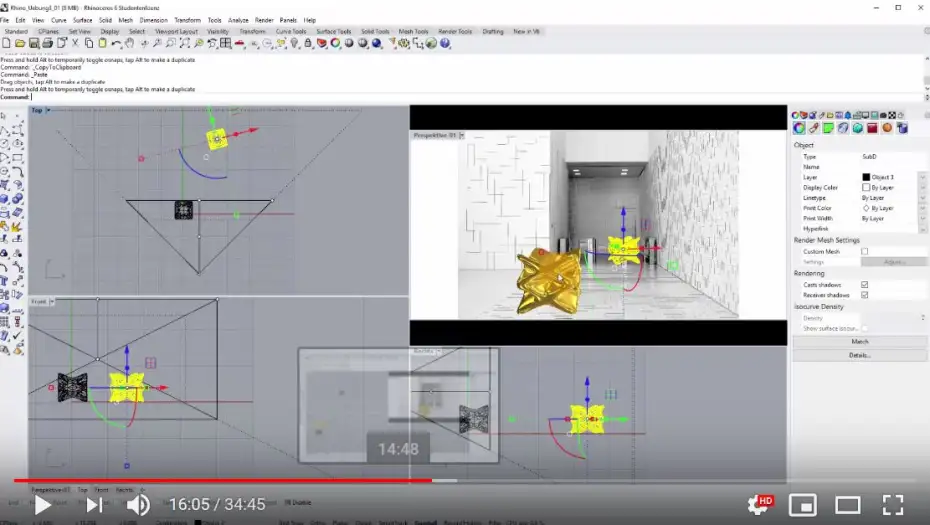The width and height of the screenshot is (930, 525).
Task: Click the color wheel icon in main toolbar
Action: tap(336, 43)
